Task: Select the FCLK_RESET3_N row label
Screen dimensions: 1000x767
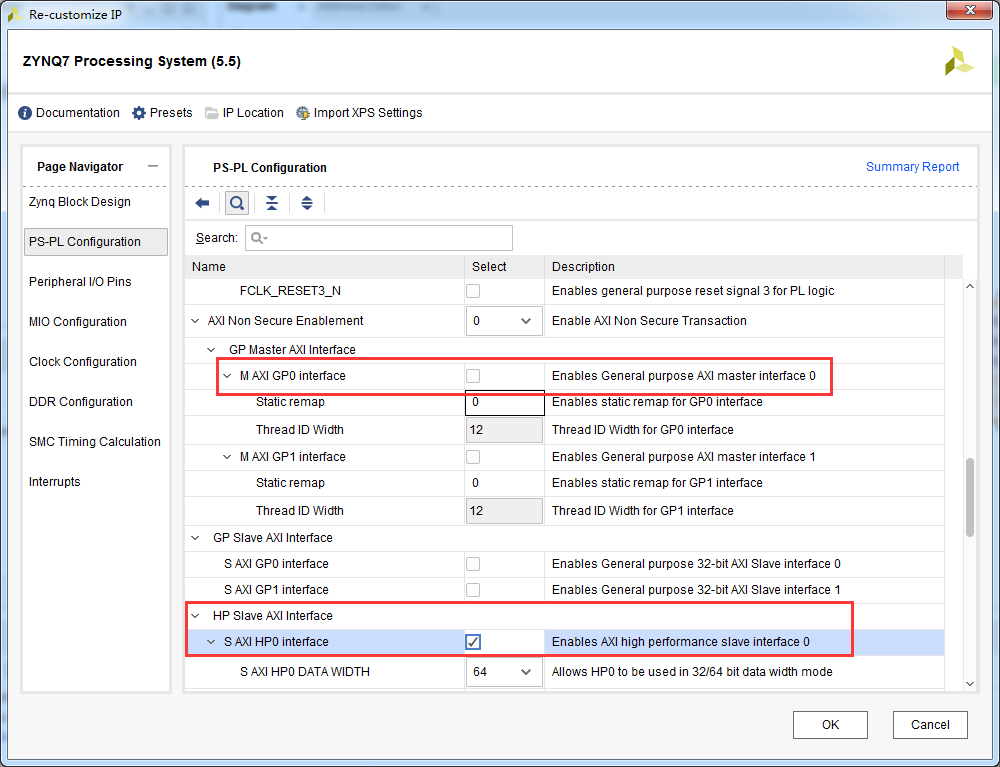Action: coord(290,291)
